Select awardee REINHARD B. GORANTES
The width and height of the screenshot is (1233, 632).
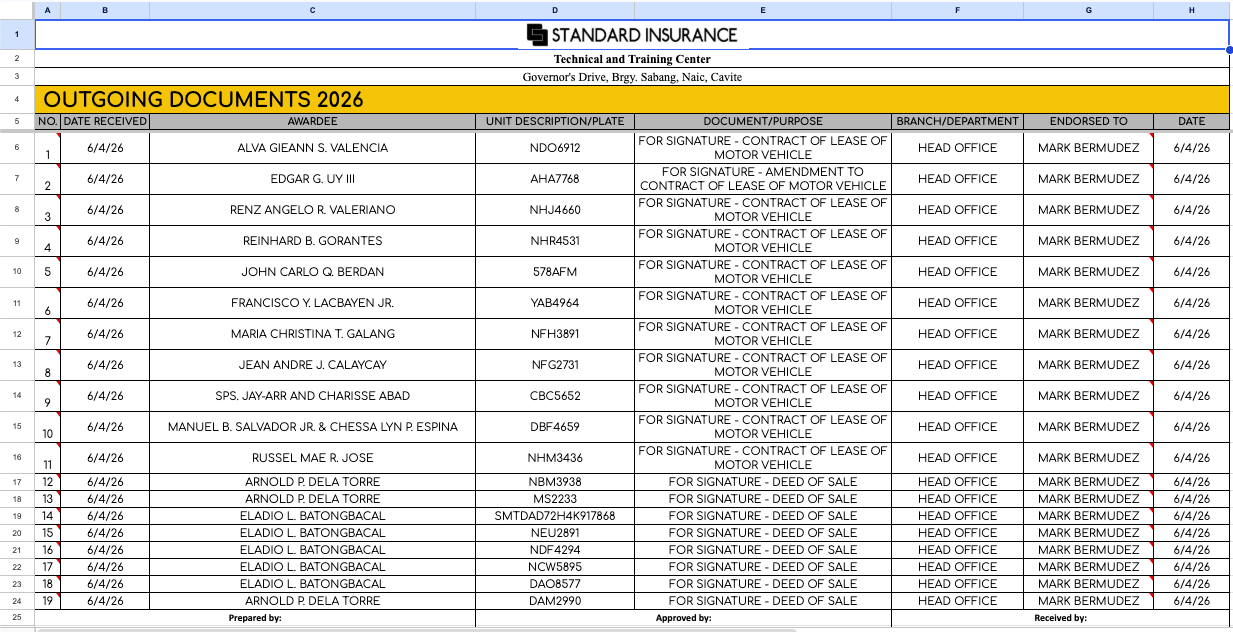(x=312, y=241)
